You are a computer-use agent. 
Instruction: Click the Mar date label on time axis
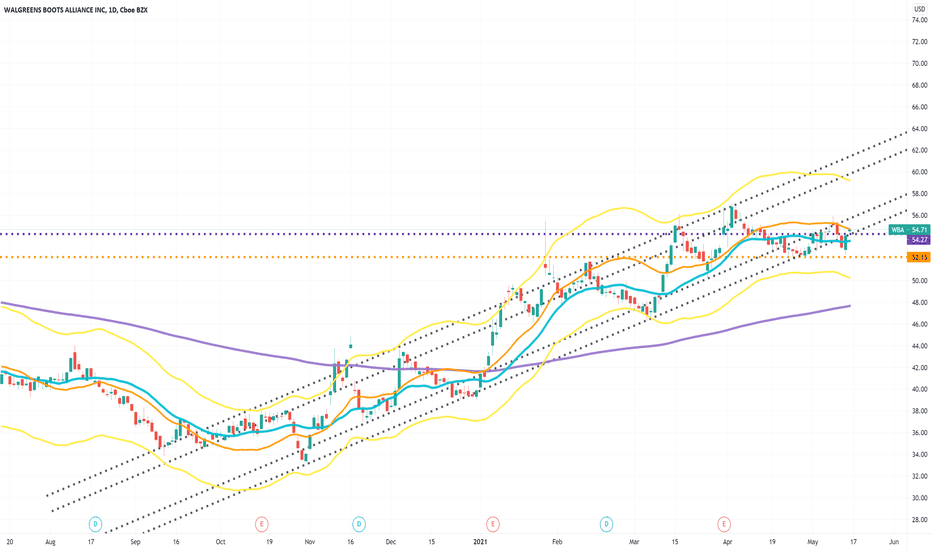634,542
